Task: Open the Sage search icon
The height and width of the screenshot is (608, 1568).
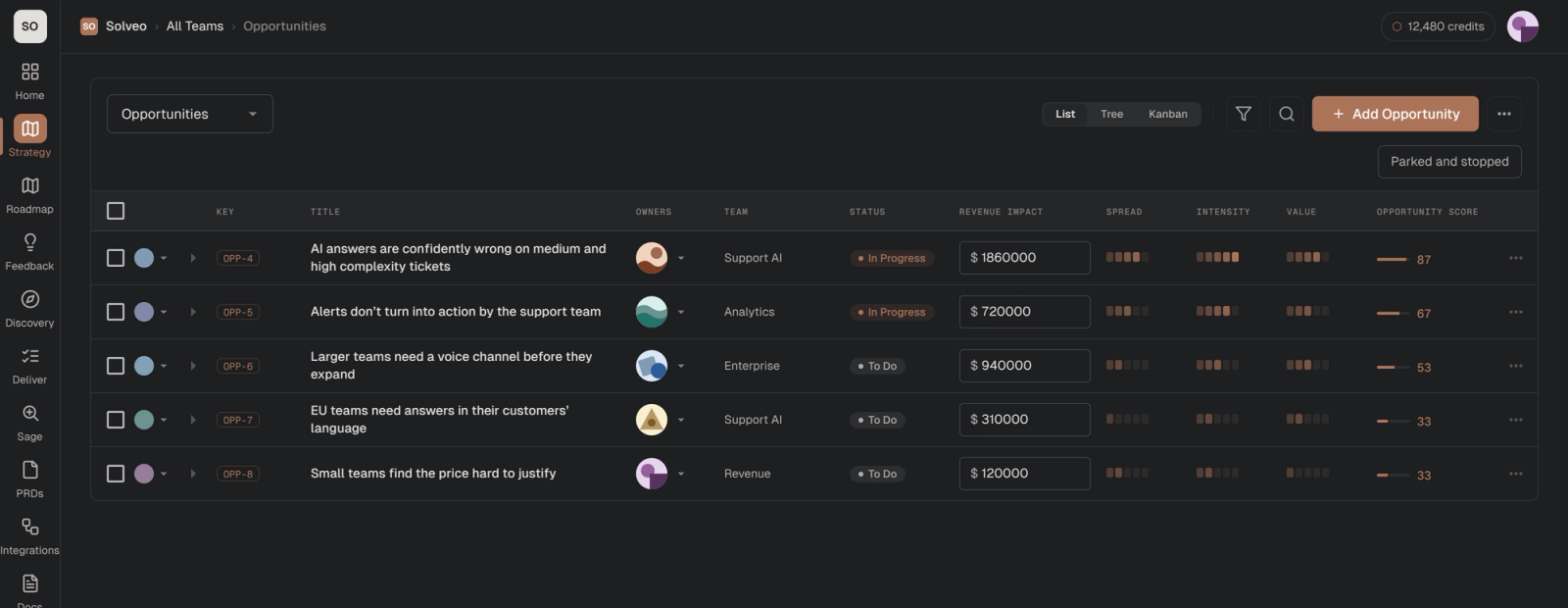Action: (30, 413)
